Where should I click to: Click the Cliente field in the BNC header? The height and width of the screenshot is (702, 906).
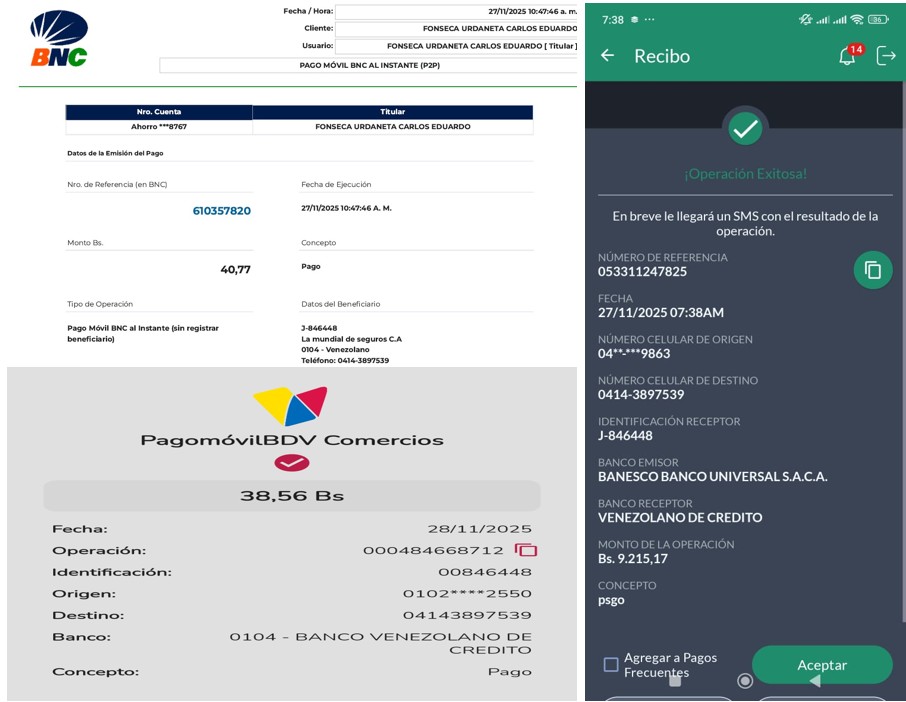[456, 28]
